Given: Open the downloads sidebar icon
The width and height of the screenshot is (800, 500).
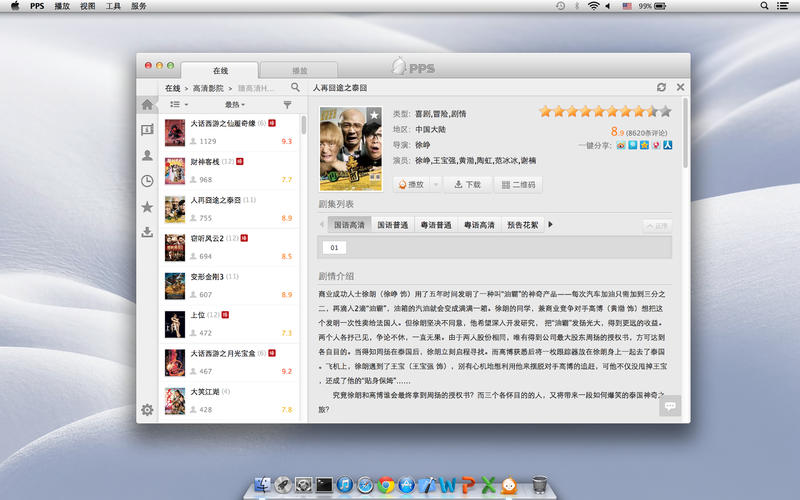Looking at the screenshot, I should (x=147, y=232).
